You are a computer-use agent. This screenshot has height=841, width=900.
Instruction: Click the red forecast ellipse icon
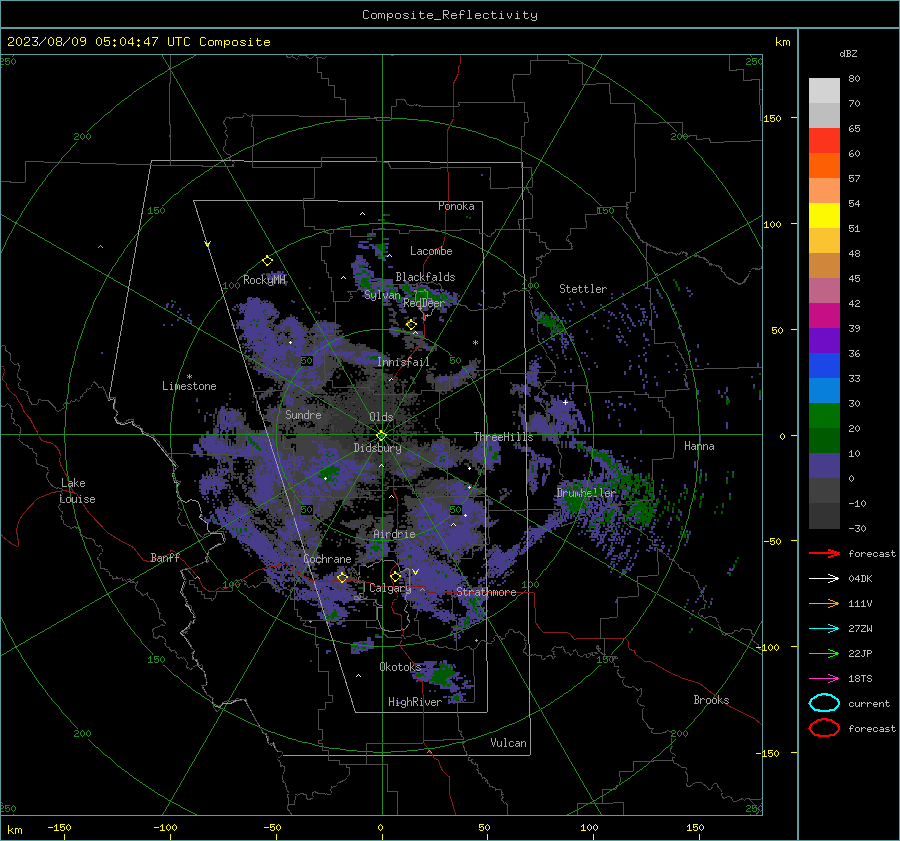(824, 728)
